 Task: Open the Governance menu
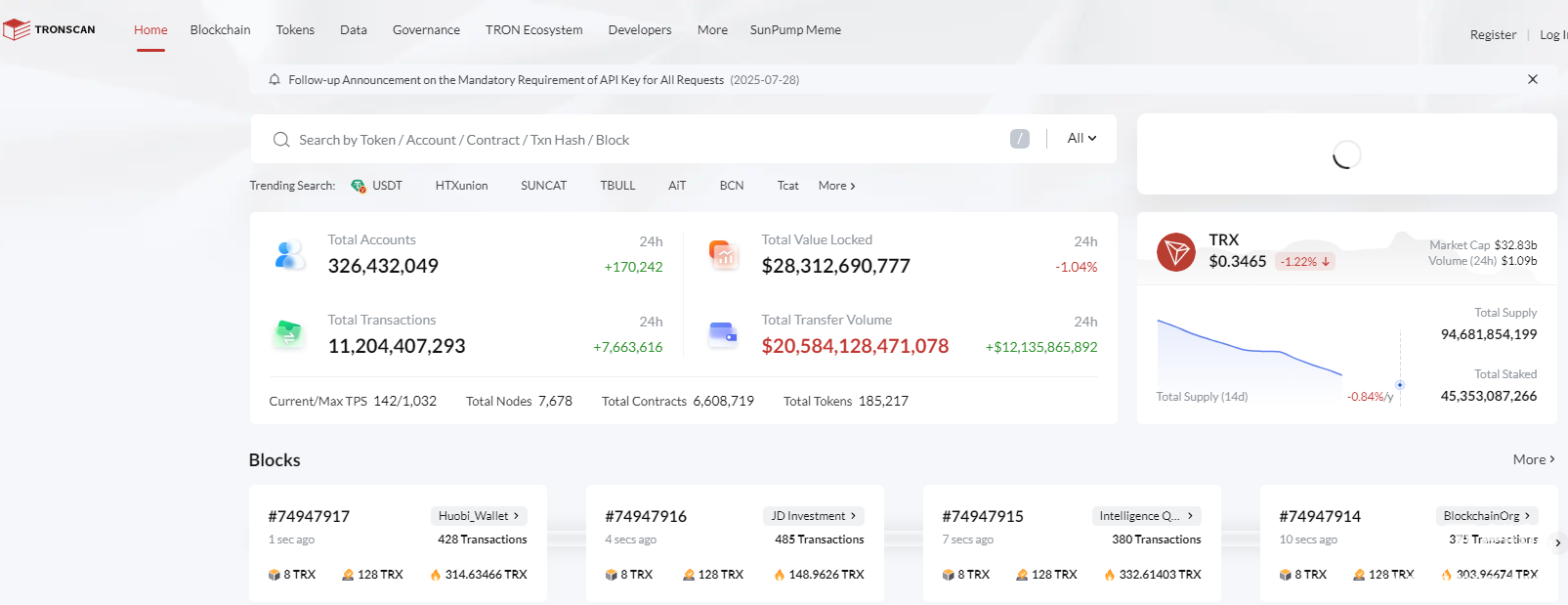426,30
